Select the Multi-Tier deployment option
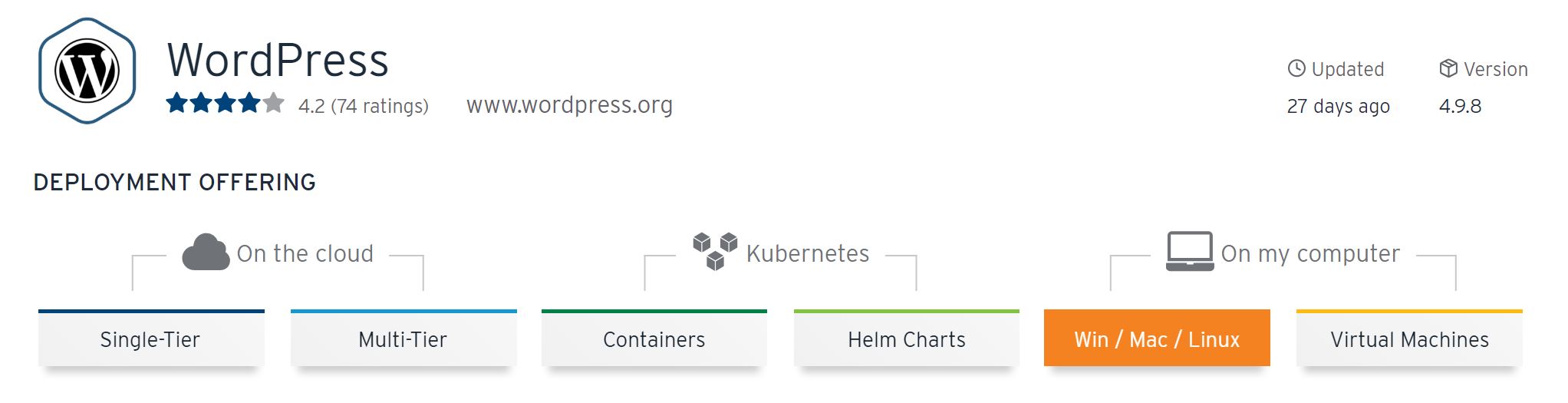The height and width of the screenshot is (403, 1568). click(404, 338)
